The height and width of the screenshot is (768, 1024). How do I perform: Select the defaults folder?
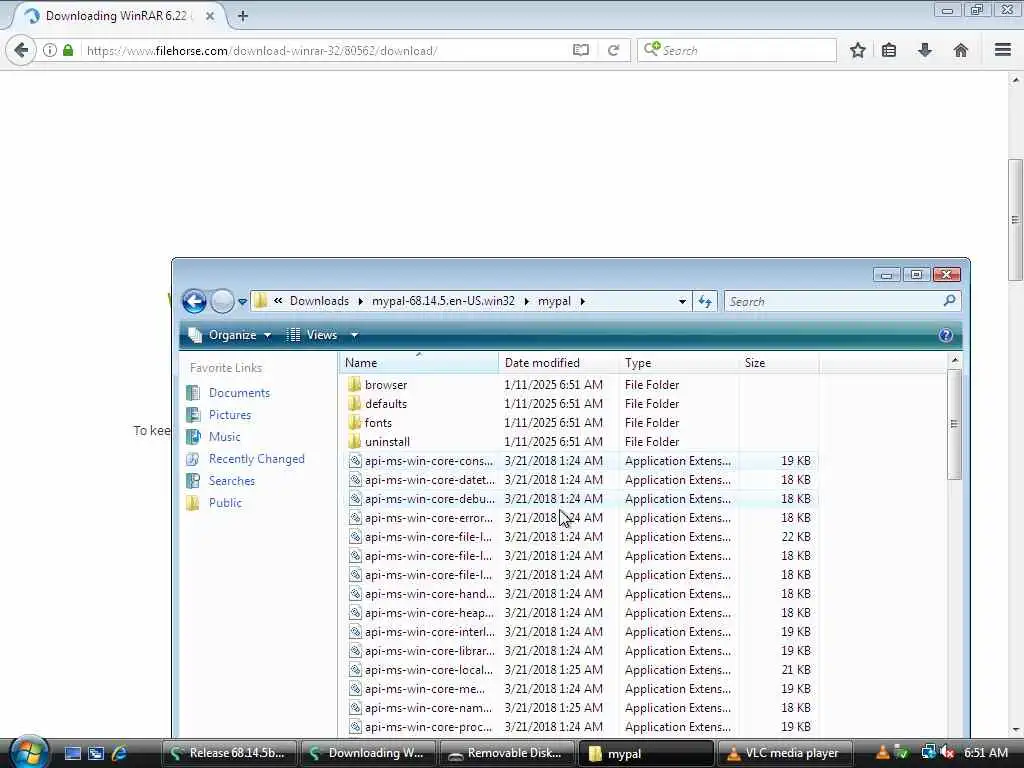pos(386,404)
